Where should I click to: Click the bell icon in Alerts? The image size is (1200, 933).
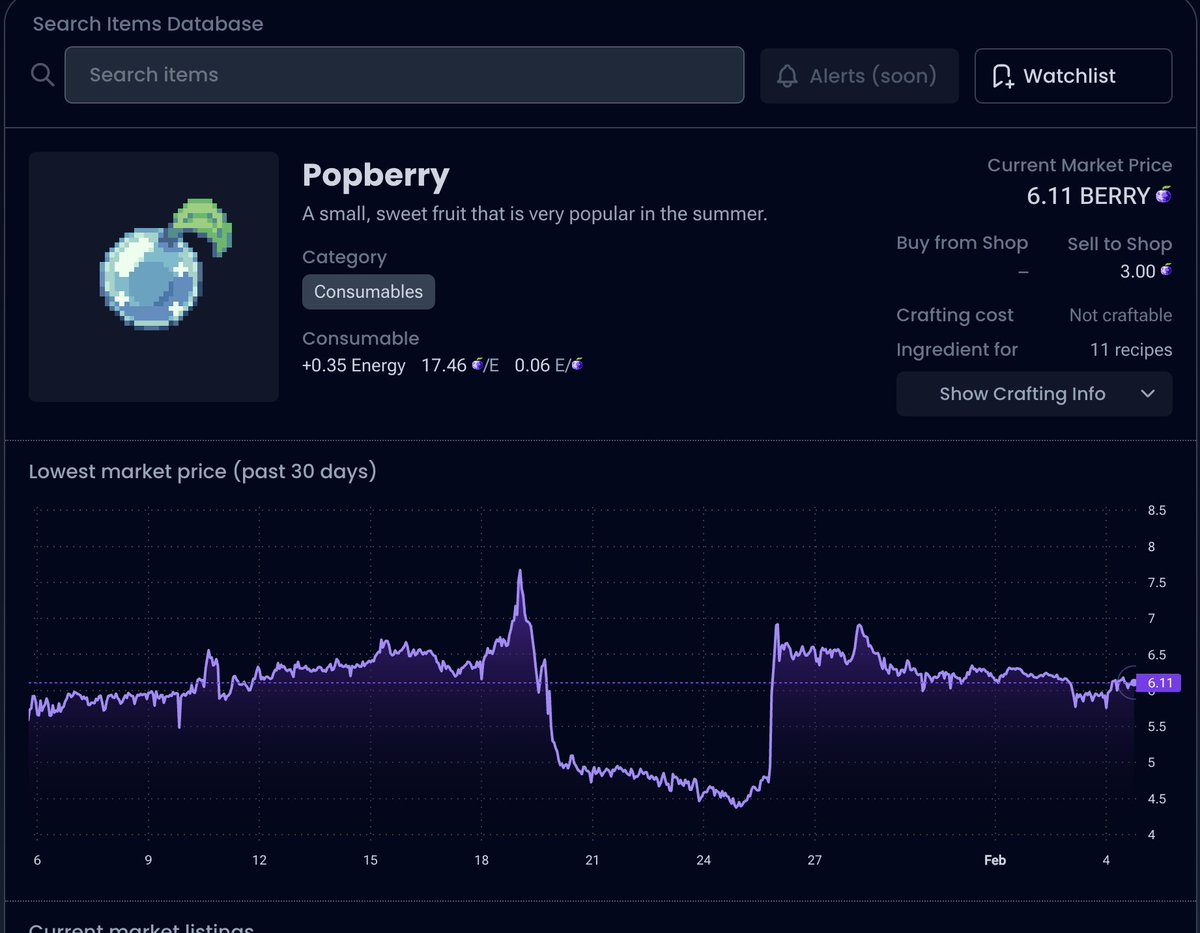click(788, 76)
